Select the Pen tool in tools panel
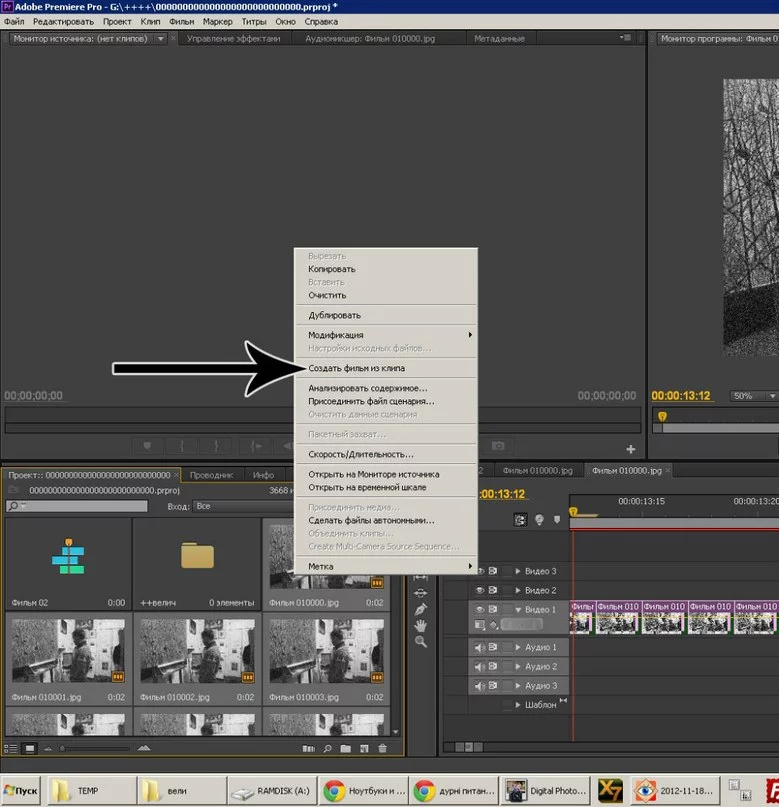779x807 pixels. [421, 609]
